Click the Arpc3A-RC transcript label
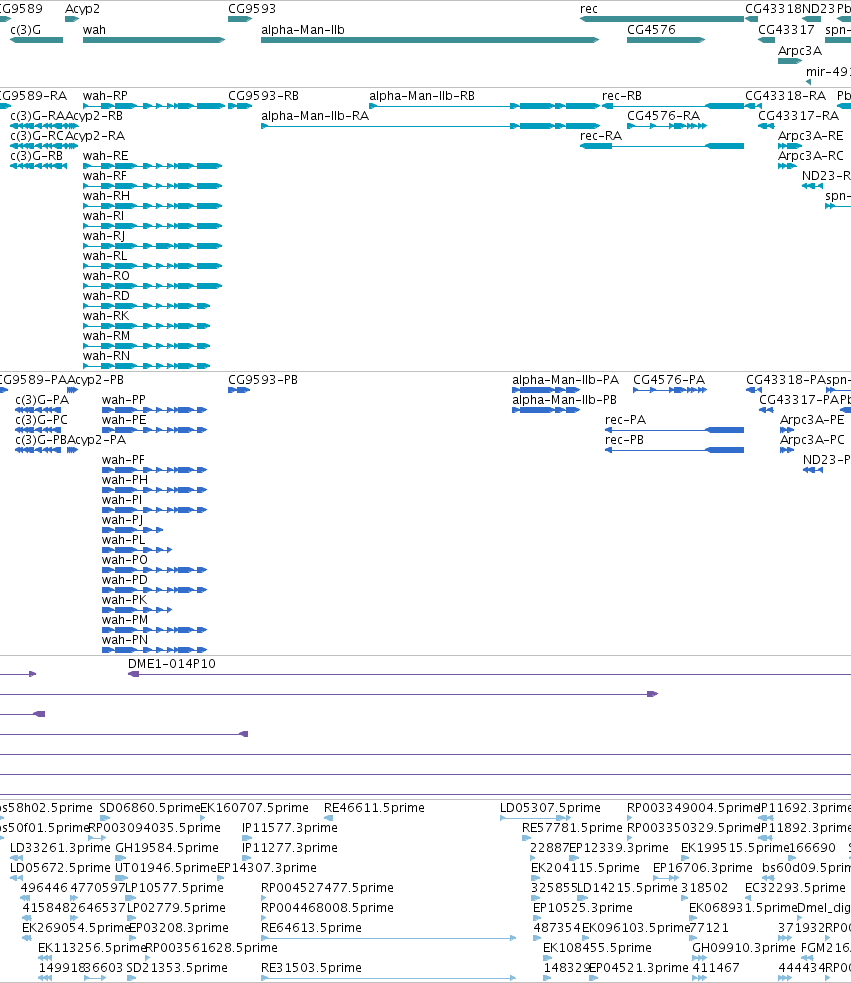The width and height of the screenshot is (851, 983). pyautogui.click(x=811, y=156)
